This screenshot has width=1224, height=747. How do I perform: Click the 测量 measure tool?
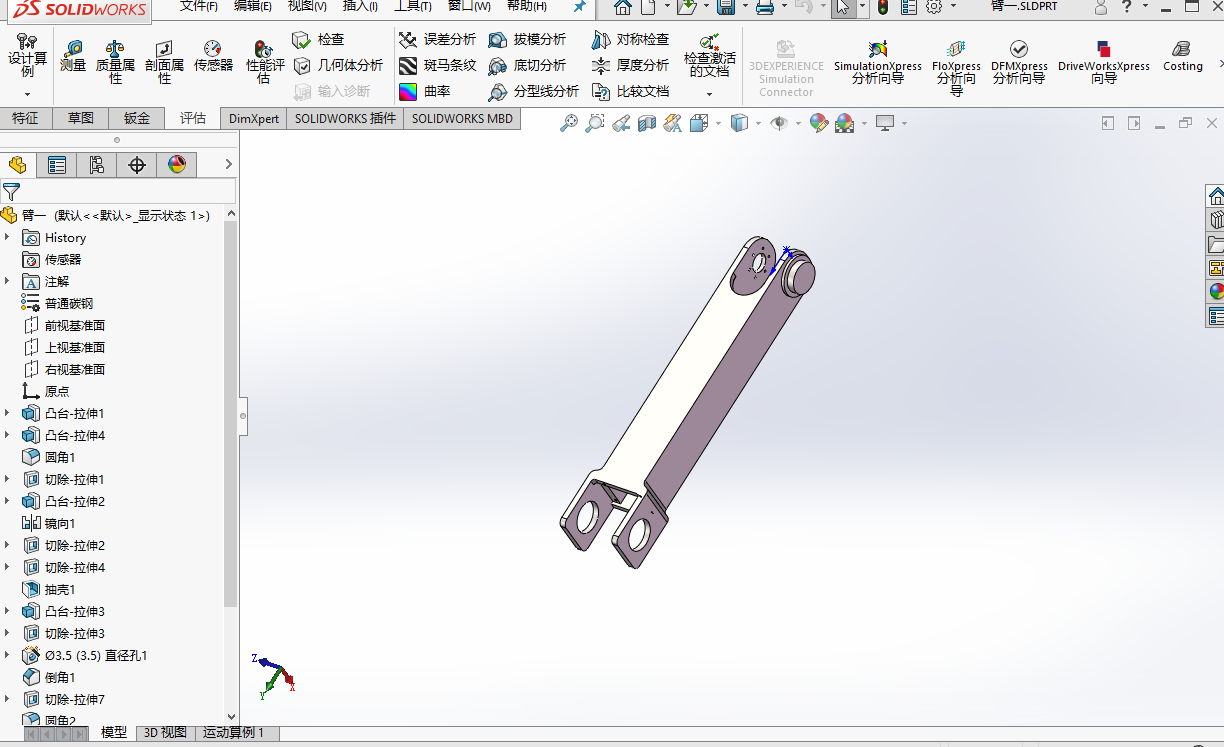(73, 57)
